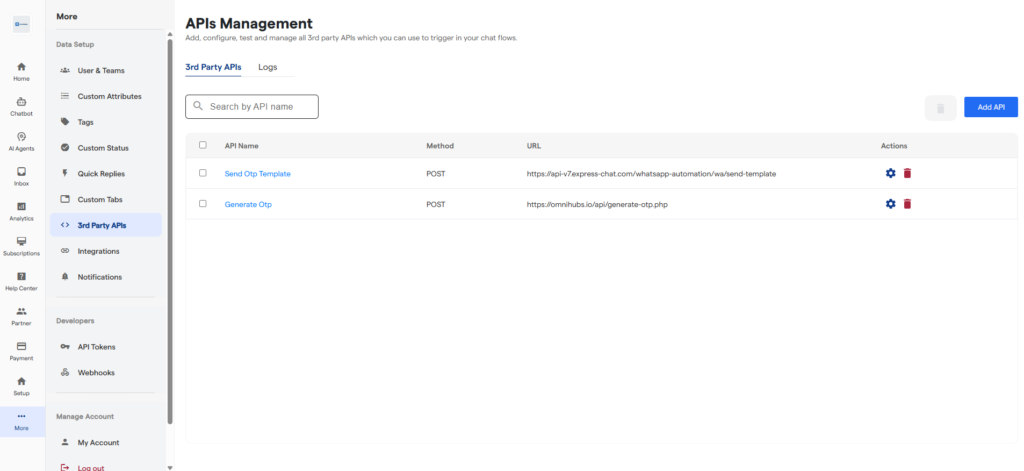This screenshot has width=1024, height=471.
Task: Open the Inbox icon
Action: pos(21,172)
